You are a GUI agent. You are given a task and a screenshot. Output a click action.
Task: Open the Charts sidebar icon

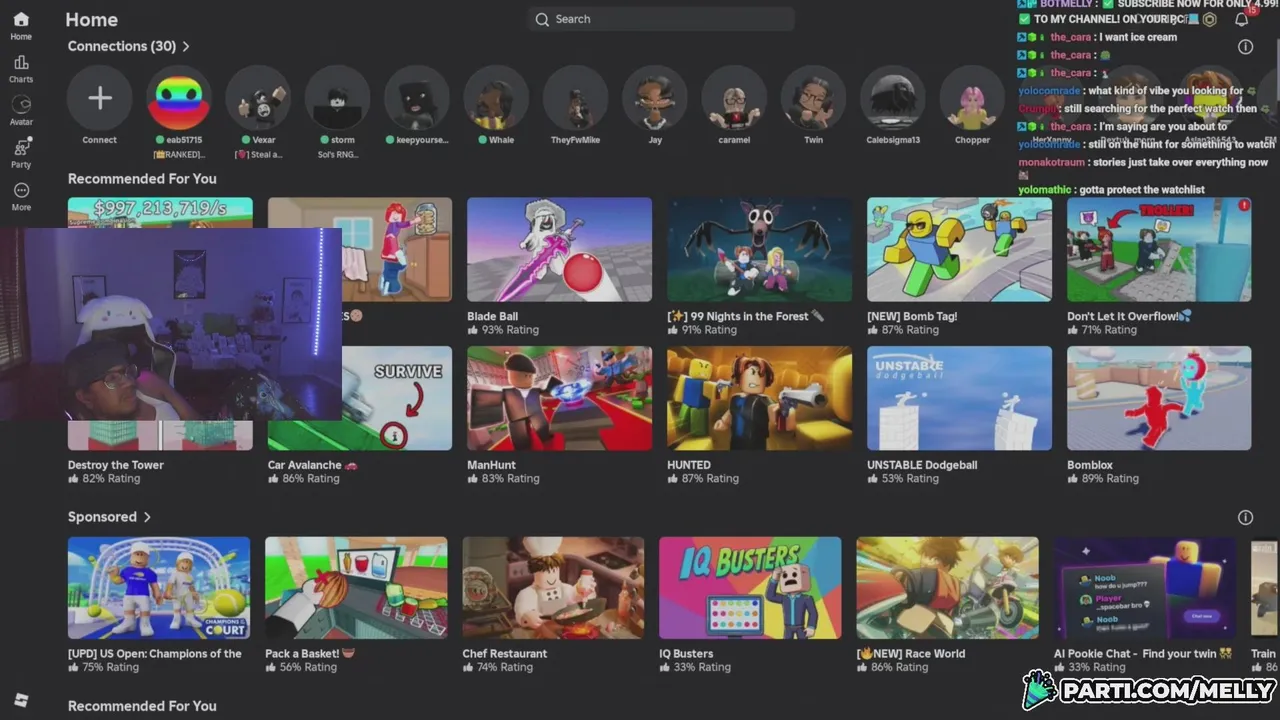pyautogui.click(x=21, y=69)
